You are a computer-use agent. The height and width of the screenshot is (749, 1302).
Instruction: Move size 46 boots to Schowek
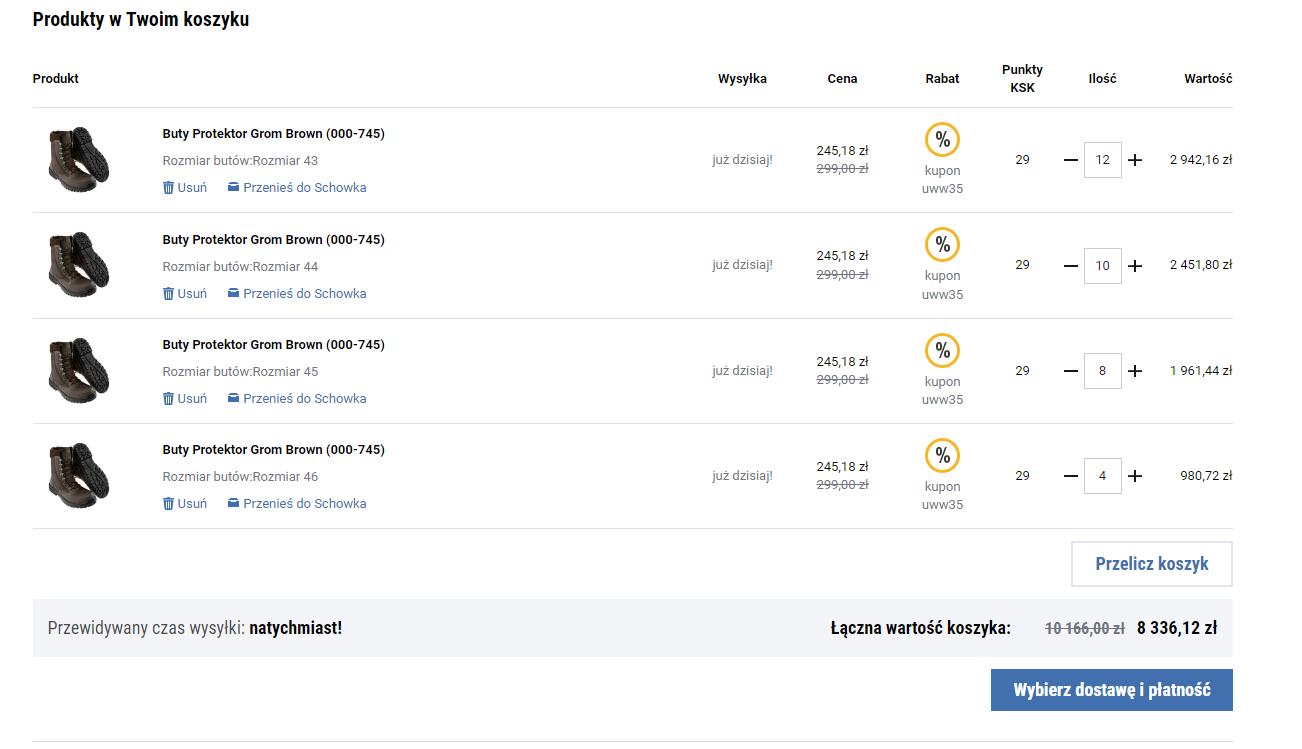296,504
